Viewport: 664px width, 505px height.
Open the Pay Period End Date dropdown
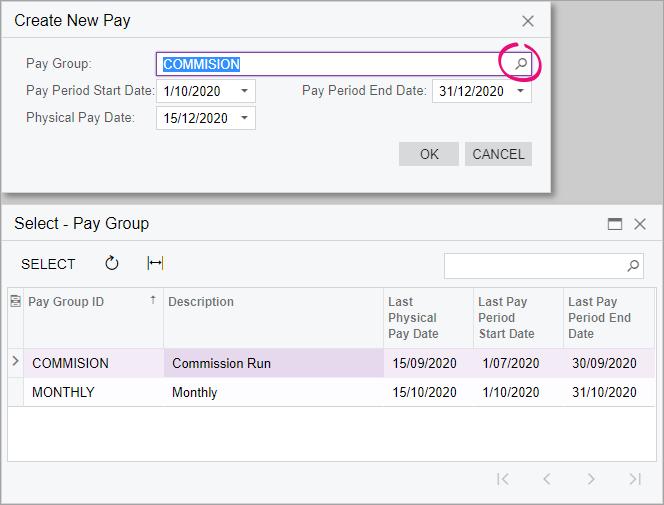click(520, 91)
